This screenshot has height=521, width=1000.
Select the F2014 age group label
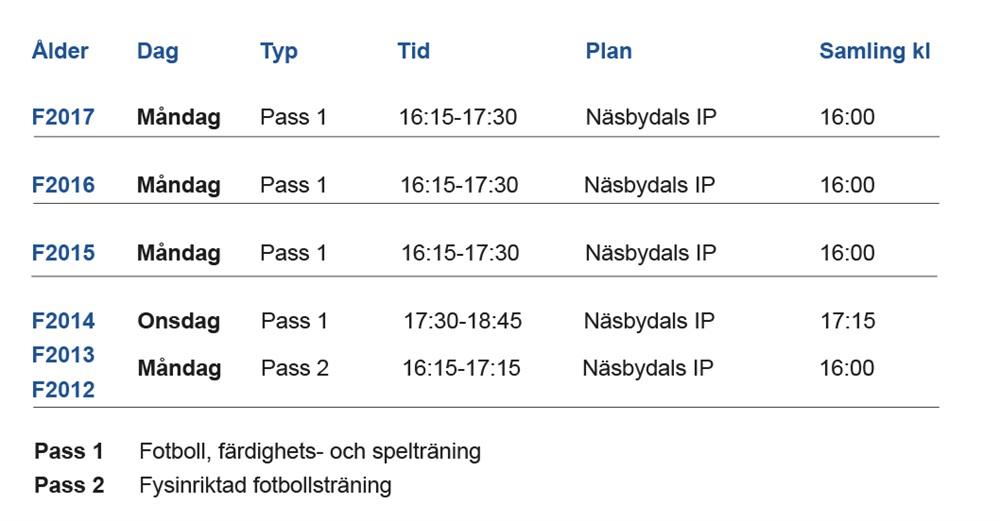(x=63, y=321)
